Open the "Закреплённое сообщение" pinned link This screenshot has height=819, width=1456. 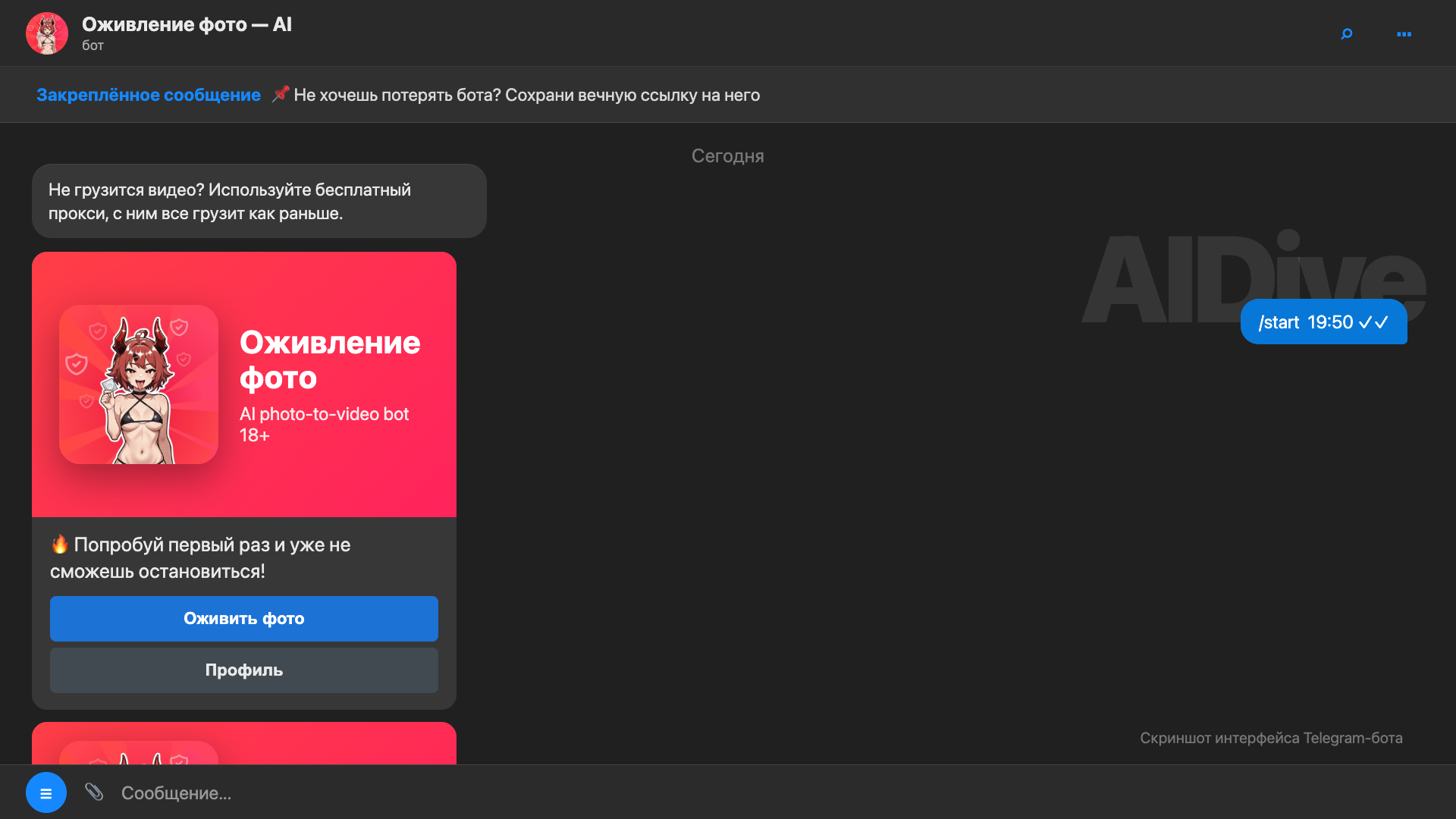coord(149,95)
